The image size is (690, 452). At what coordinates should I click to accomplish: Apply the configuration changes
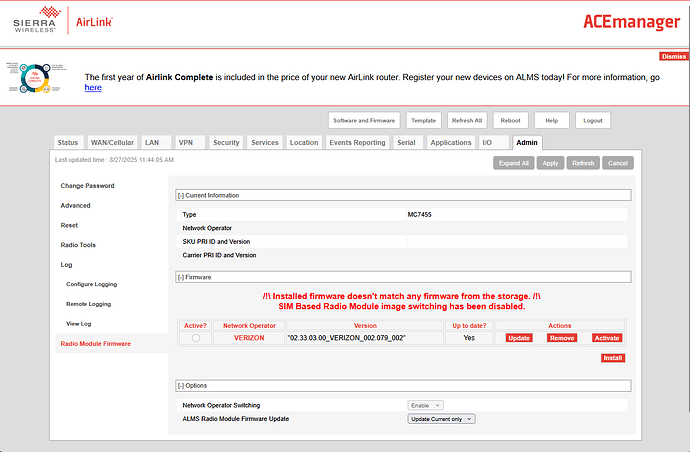coord(550,163)
